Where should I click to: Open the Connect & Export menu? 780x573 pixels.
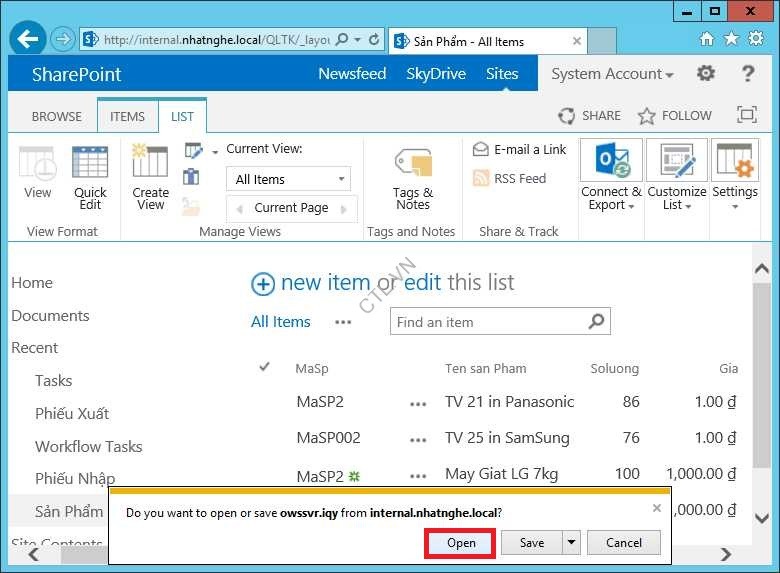[x=611, y=176]
